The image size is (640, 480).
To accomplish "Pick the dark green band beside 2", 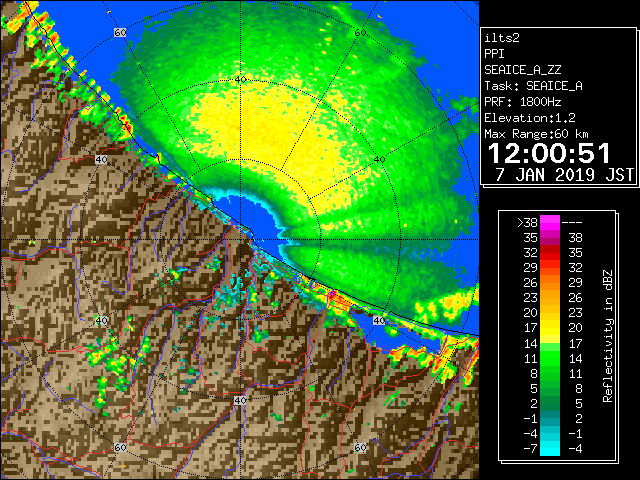I will pos(550,403).
